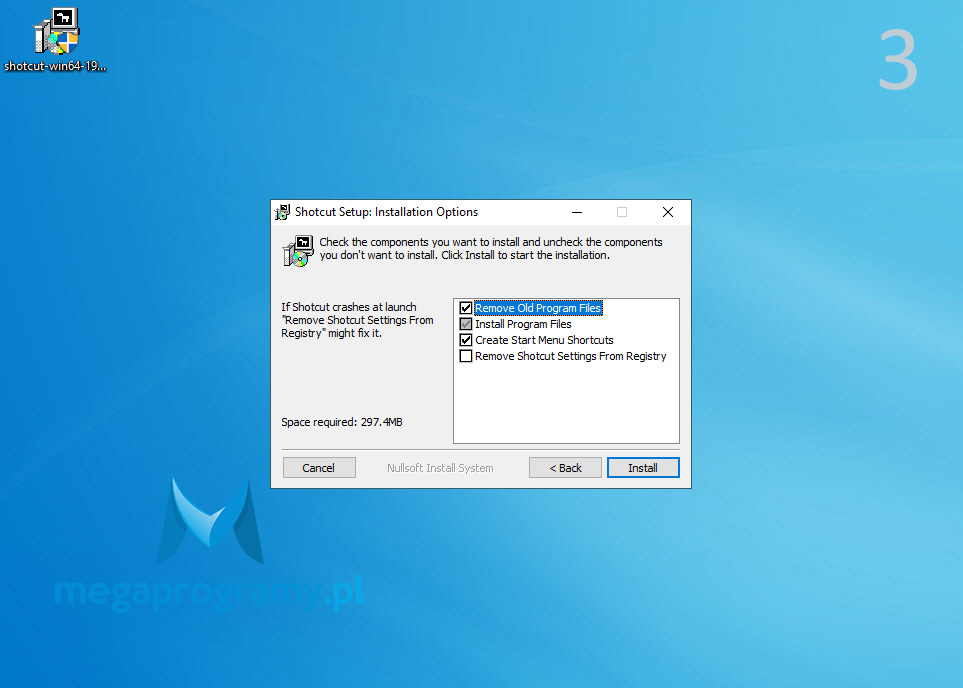Enable Remove Shotcut Settings From Registry

click(466, 356)
